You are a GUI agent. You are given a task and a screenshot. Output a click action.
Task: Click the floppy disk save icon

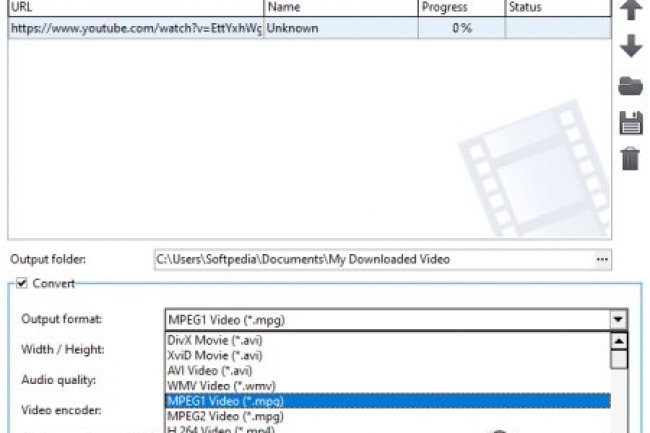(x=630, y=122)
